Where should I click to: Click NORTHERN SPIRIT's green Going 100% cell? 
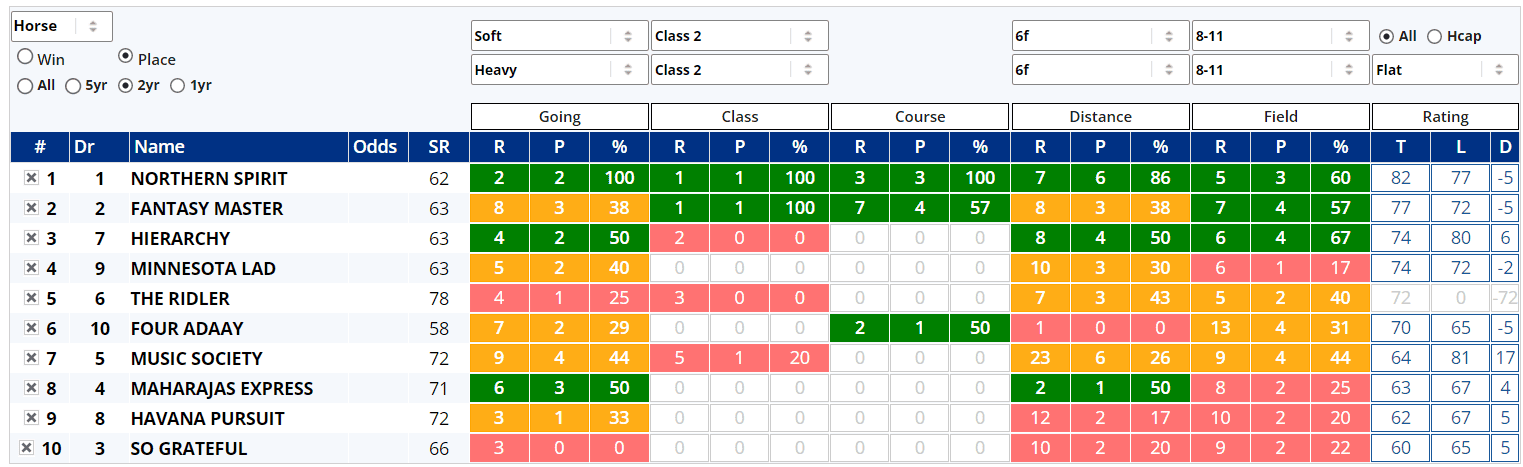620,178
